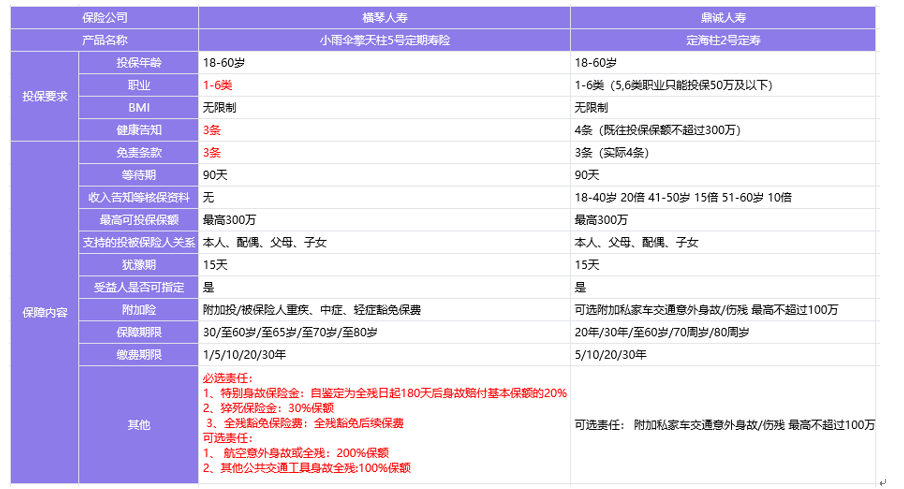Click the 航空意外身故或全残 line
This screenshot has height=489, width=904.
295,453
